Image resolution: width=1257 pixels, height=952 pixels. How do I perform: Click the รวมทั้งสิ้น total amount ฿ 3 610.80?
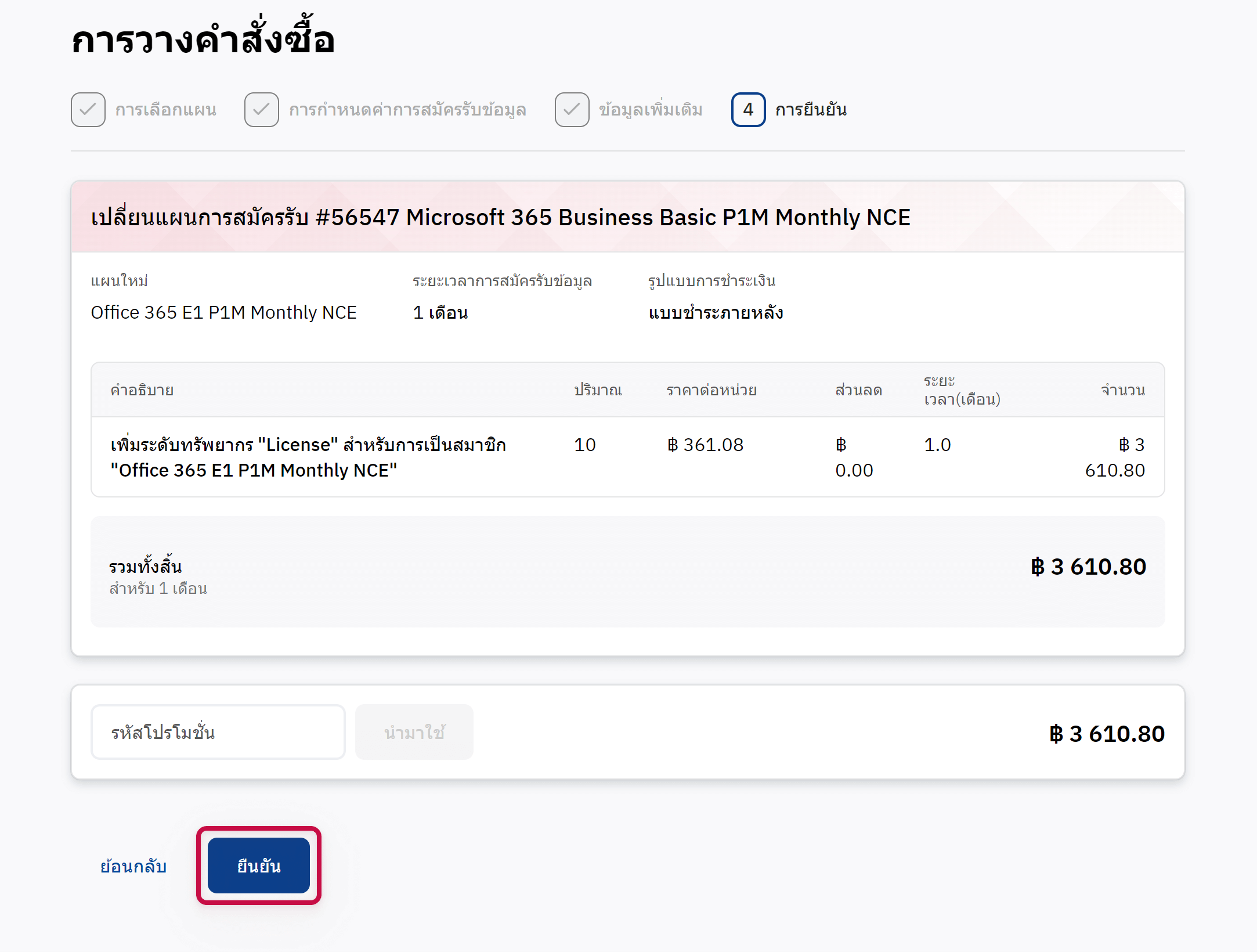pos(1088,567)
